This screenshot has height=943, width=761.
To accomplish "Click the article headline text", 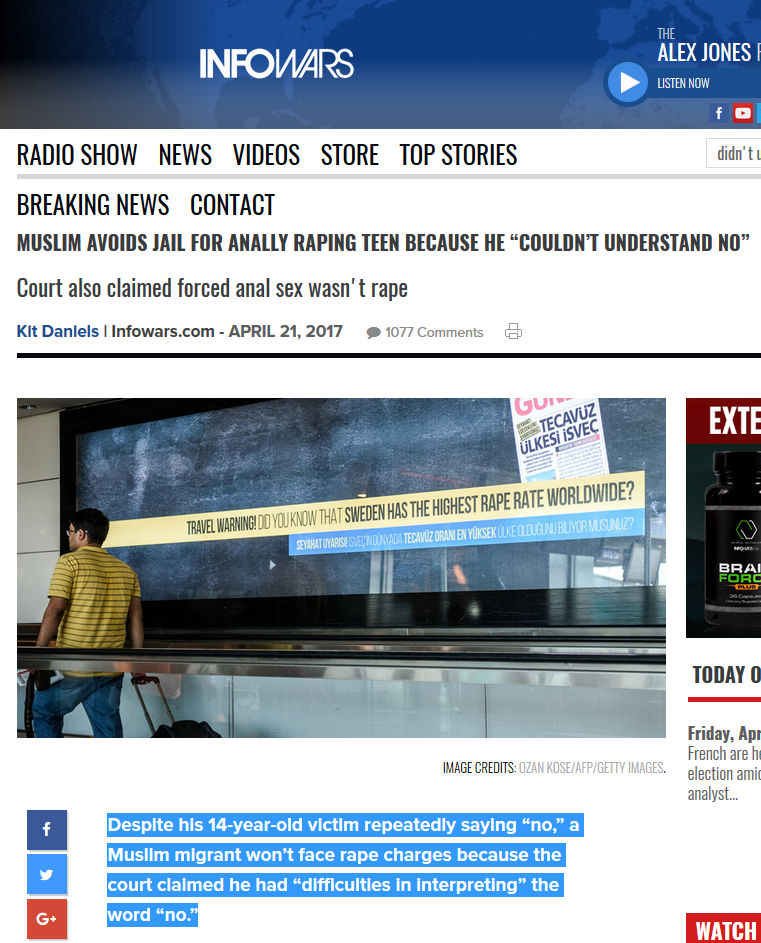I will (383, 243).
